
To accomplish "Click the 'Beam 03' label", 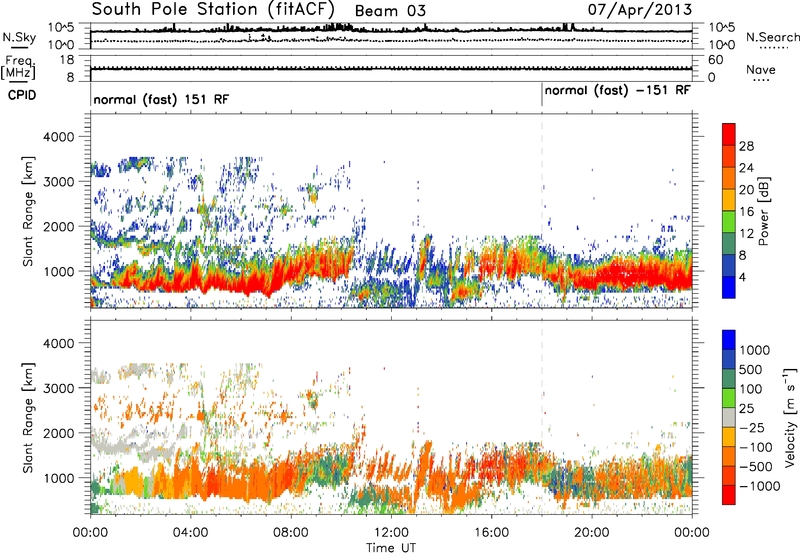I will pos(390,11).
